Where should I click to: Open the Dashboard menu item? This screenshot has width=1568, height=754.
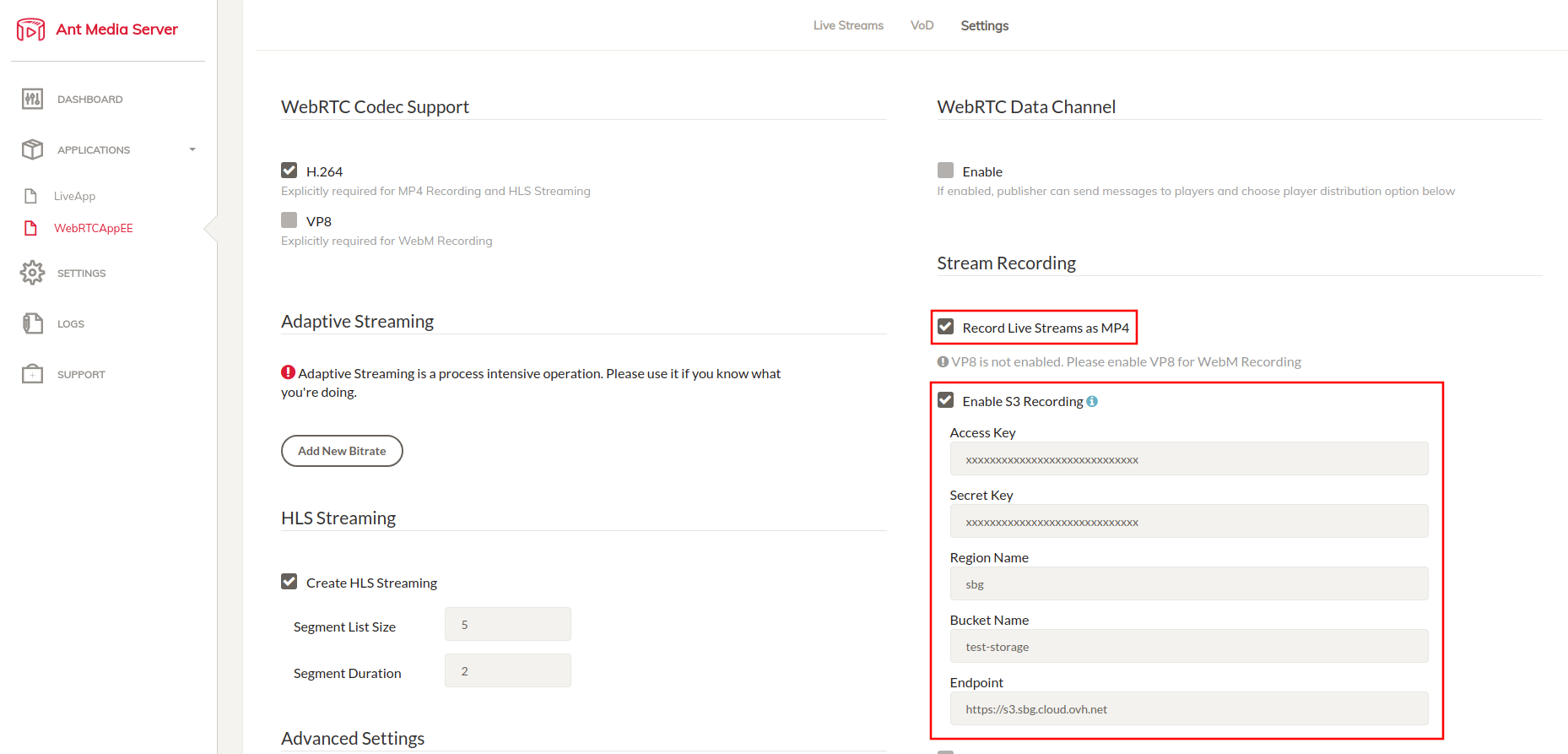point(90,99)
